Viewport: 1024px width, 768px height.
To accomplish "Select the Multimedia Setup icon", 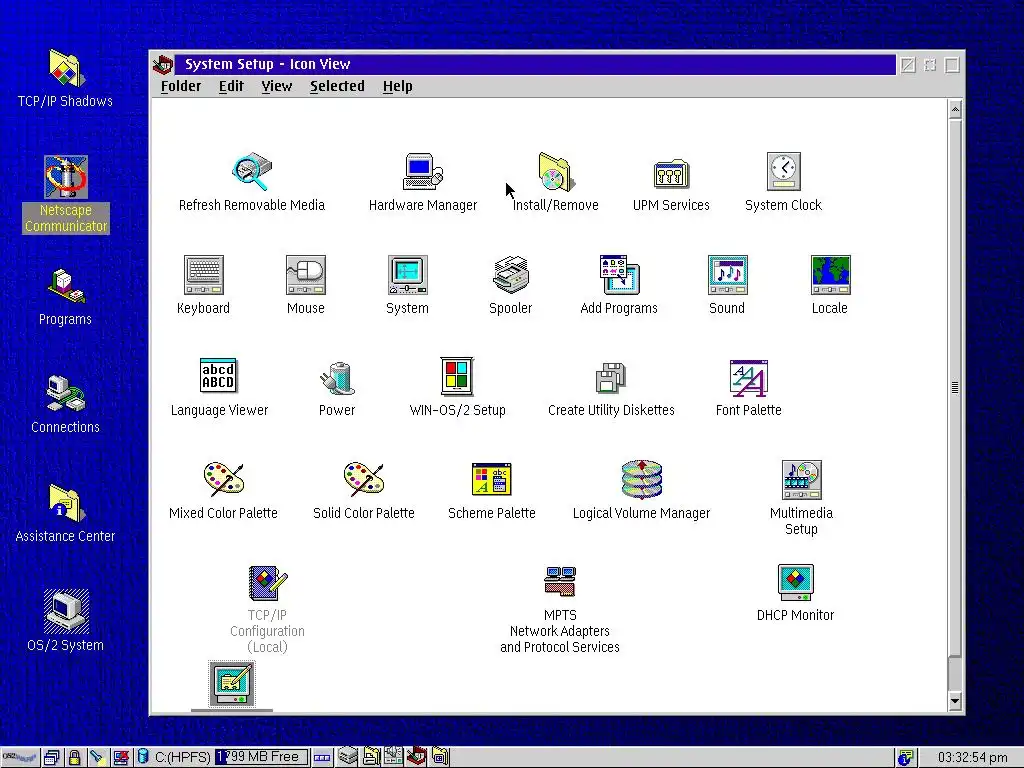I will pyautogui.click(x=801, y=479).
